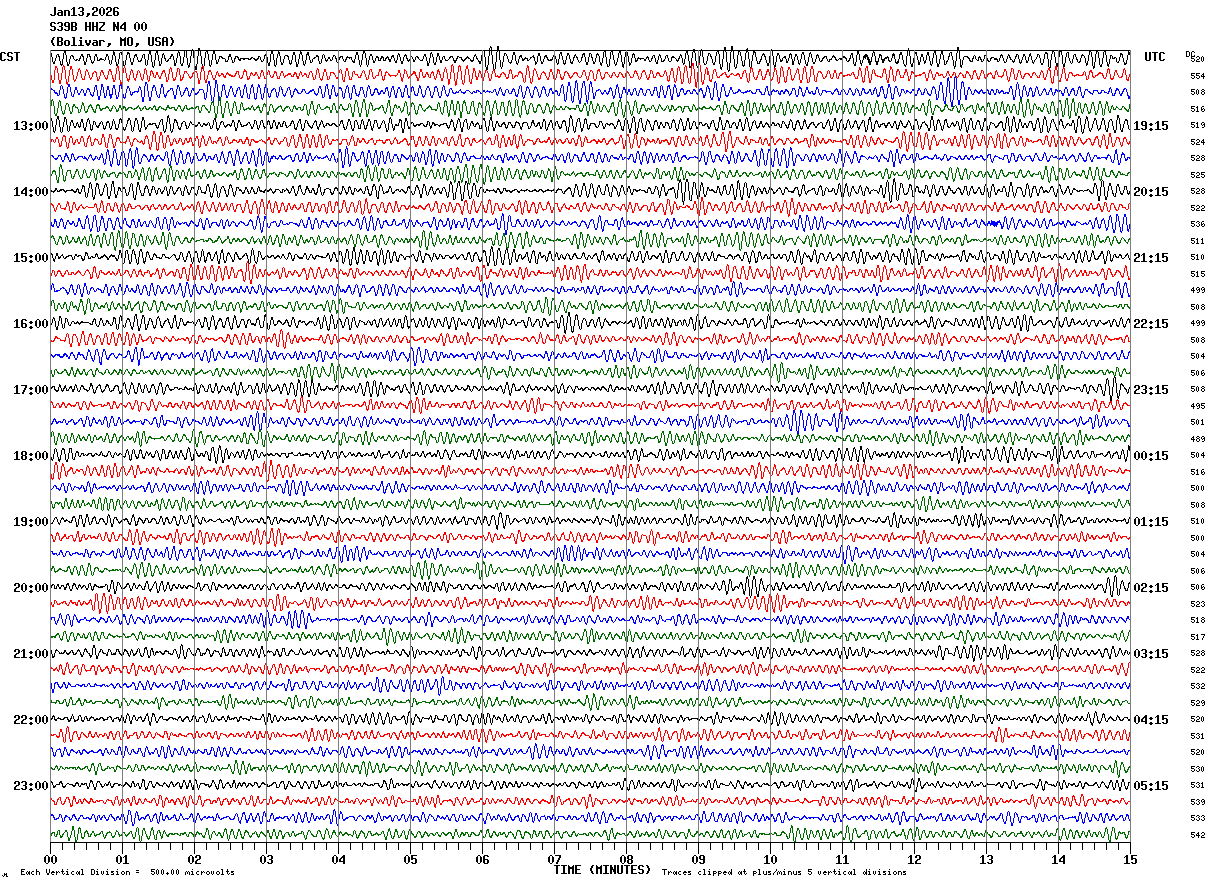Click the DC offset value 536
Screen dimensions: 1210x886
coord(1197,224)
